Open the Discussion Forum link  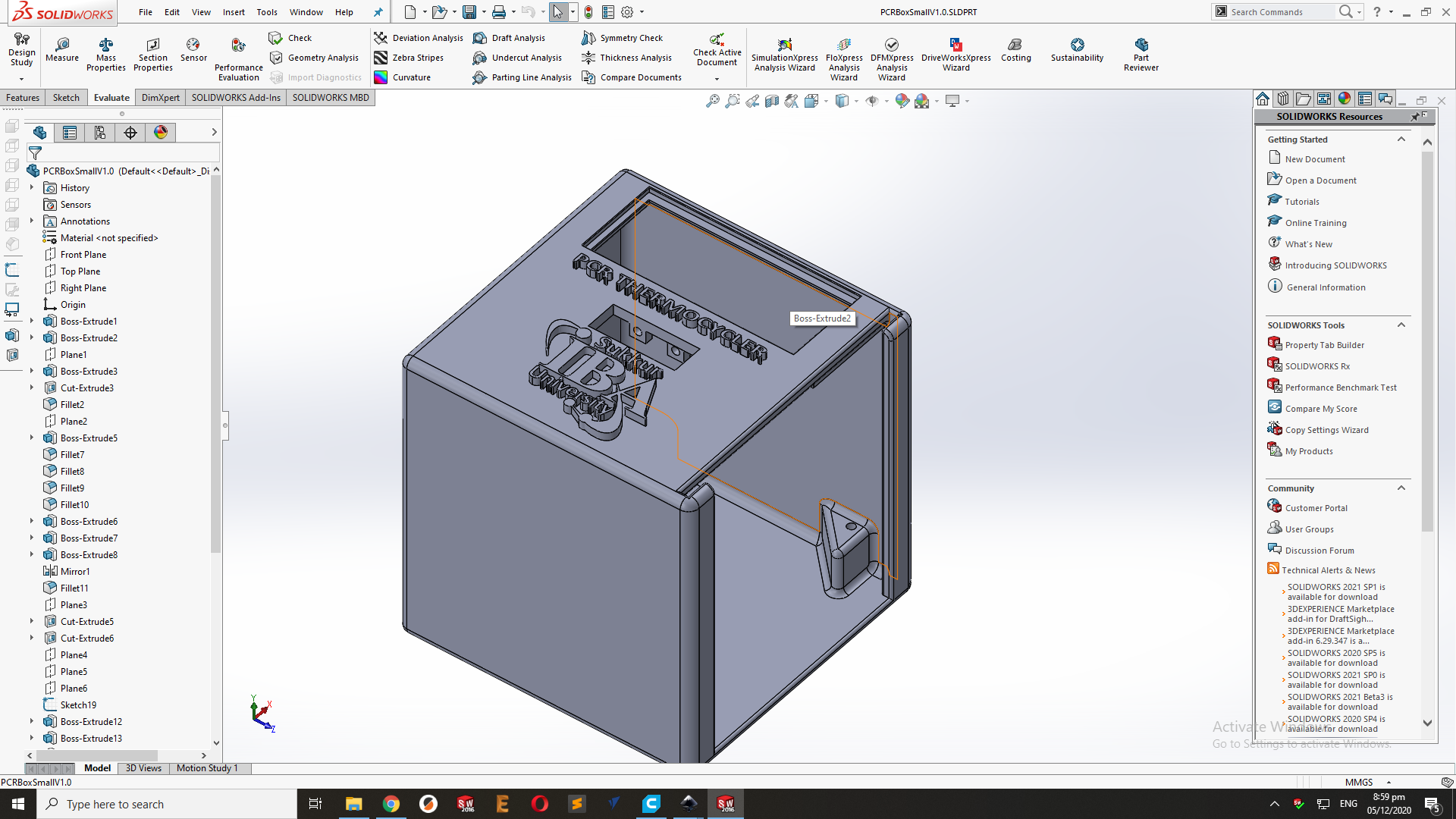coord(1319,551)
